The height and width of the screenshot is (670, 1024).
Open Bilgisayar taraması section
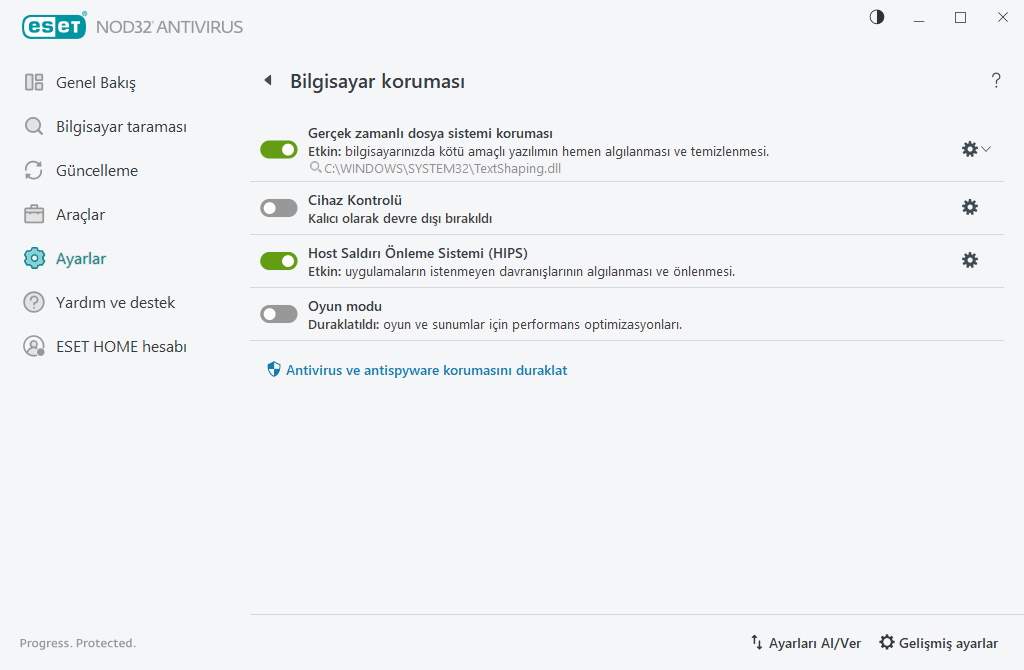[x=121, y=126]
